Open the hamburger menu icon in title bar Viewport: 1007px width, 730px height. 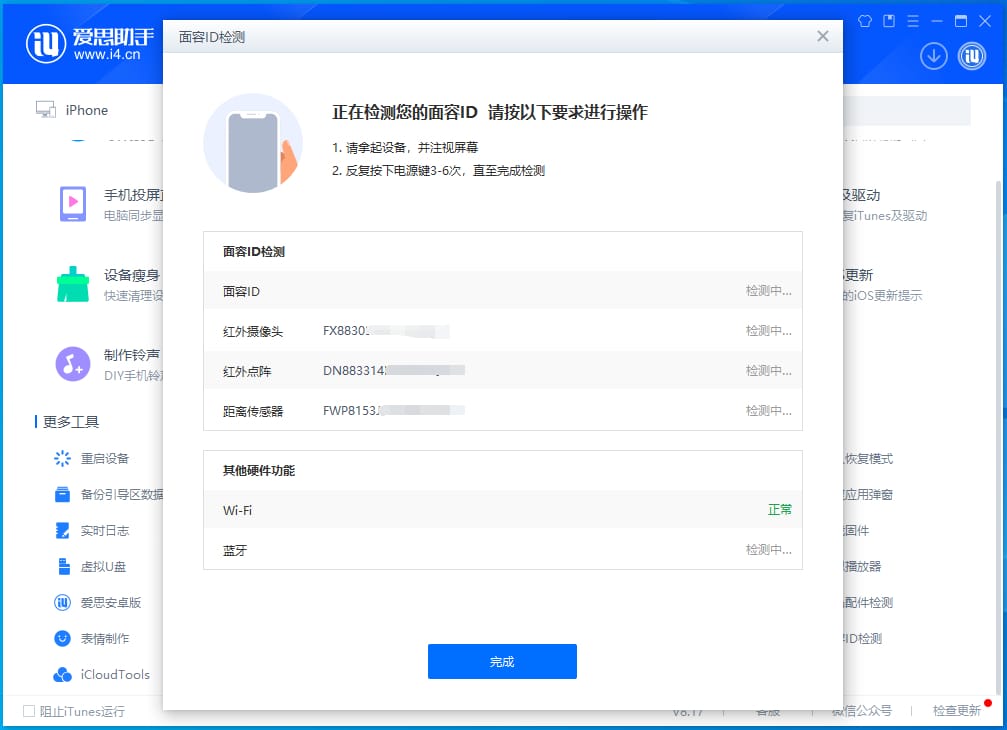click(x=913, y=21)
